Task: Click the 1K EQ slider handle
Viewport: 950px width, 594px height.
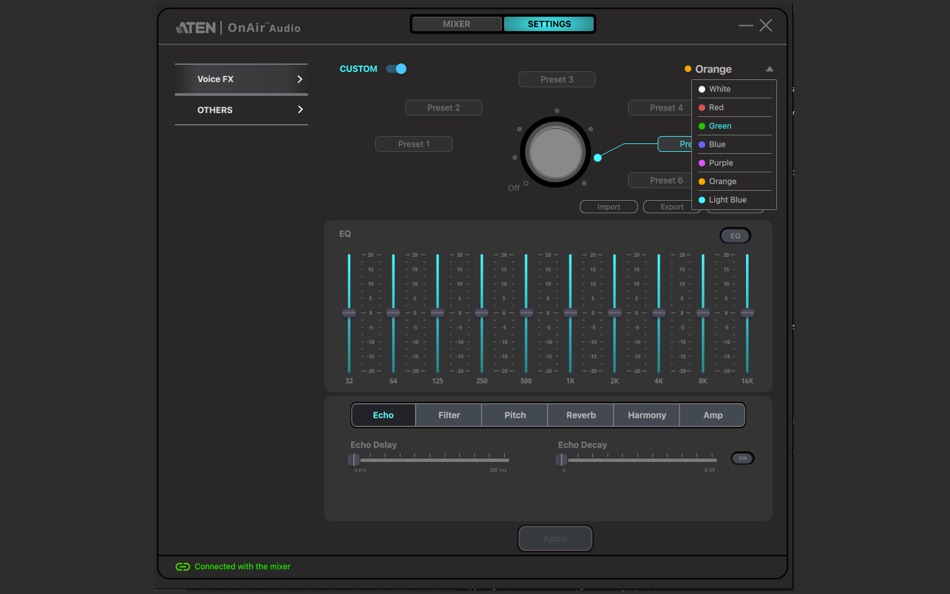Action: click(x=570, y=313)
